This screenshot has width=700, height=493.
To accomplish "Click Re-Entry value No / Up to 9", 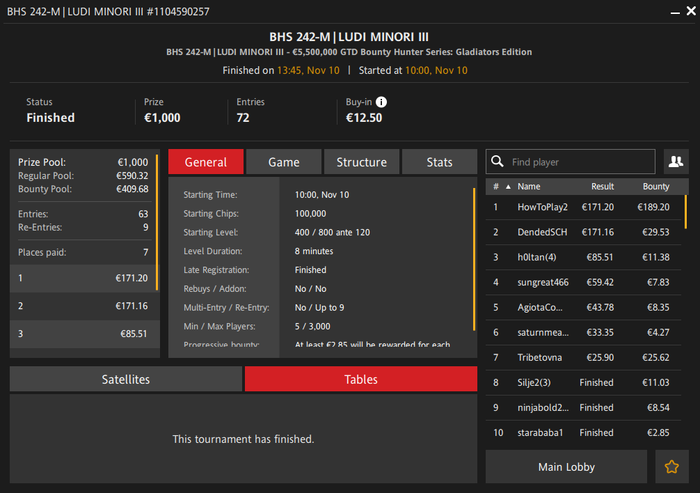I will point(319,307).
